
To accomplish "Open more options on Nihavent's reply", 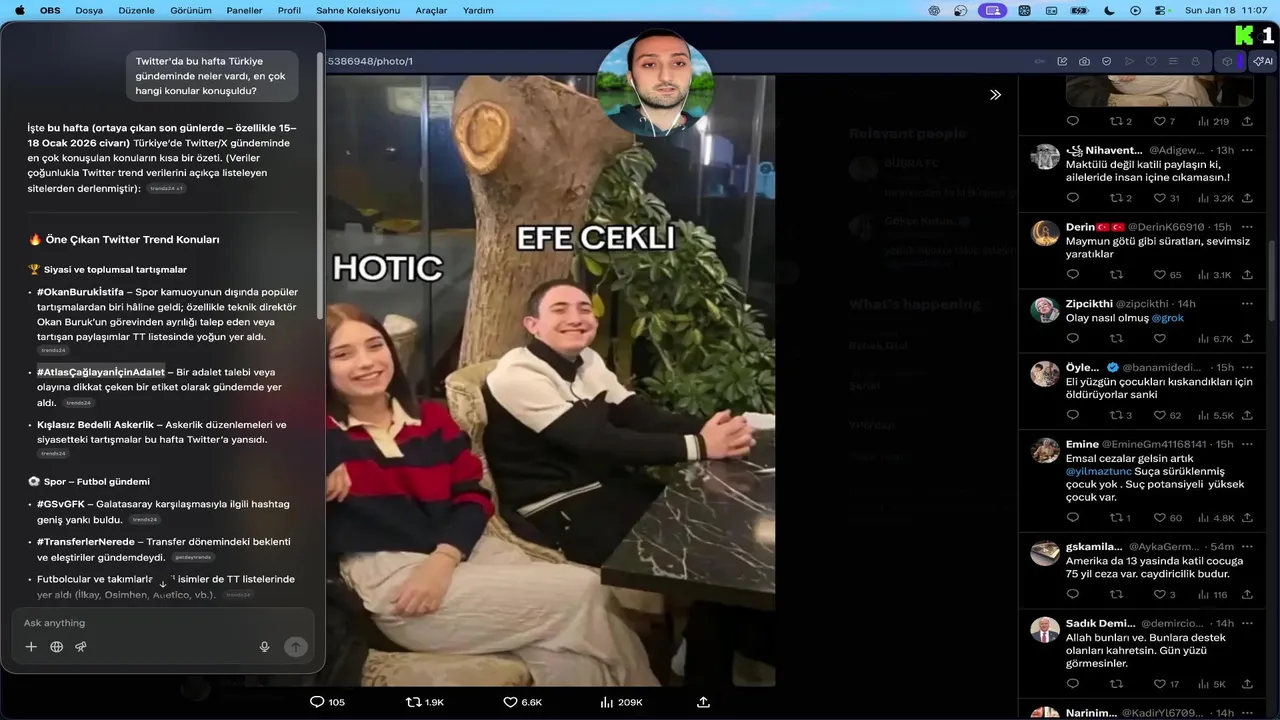I will coord(1247,150).
